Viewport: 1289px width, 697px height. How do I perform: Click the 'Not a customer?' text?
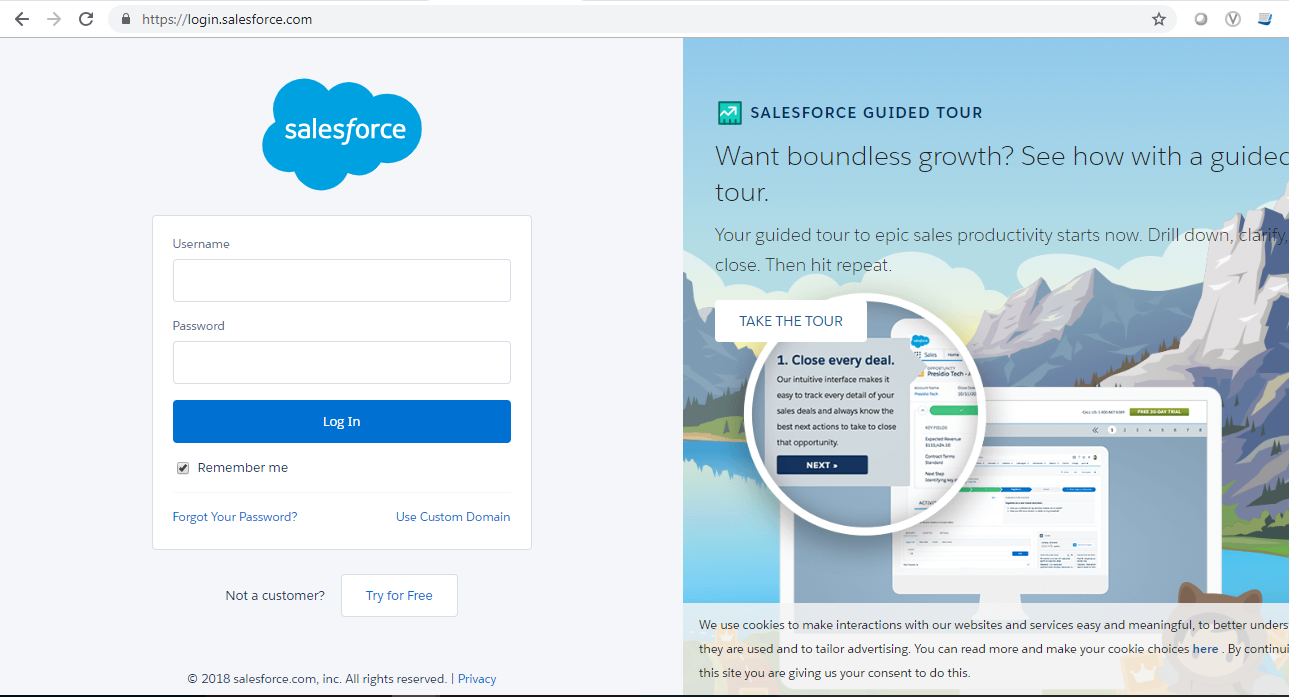(x=275, y=595)
